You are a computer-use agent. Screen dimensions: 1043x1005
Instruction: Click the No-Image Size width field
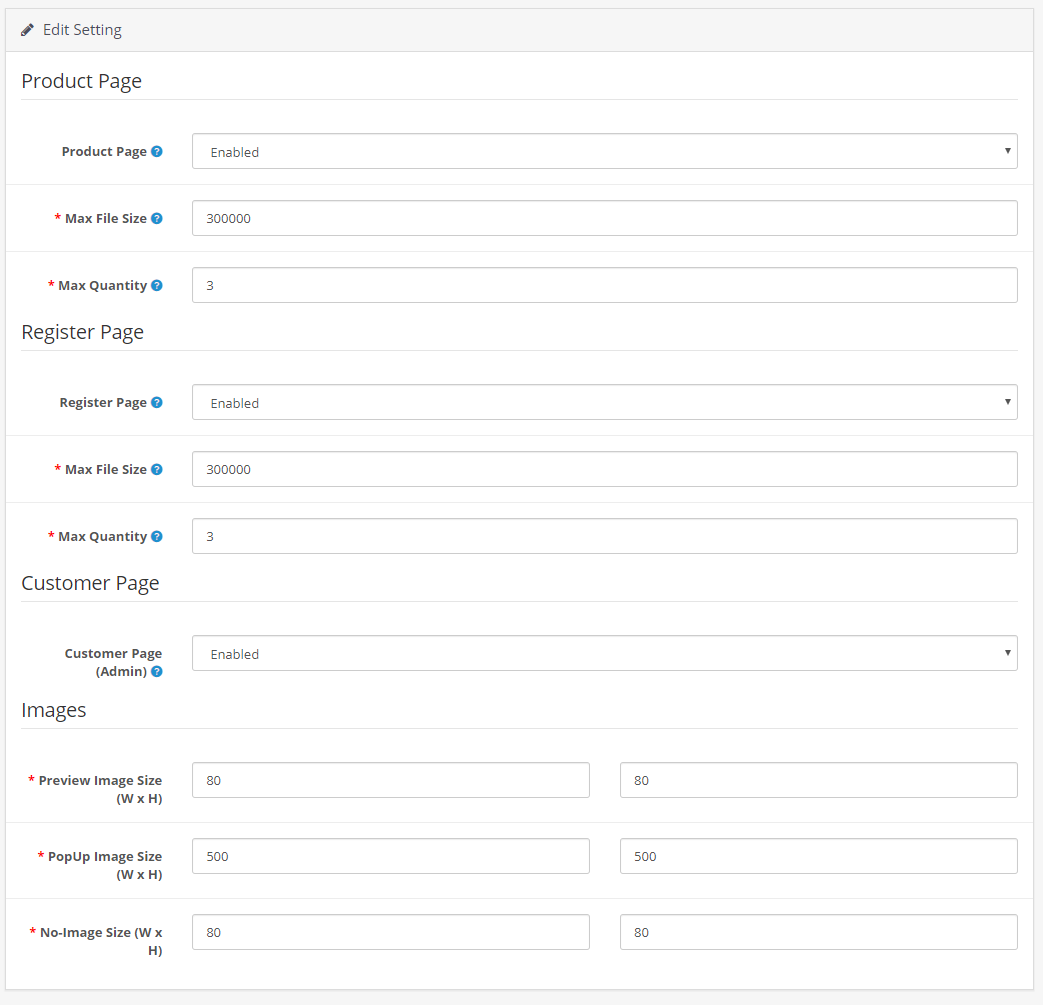click(391, 932)
